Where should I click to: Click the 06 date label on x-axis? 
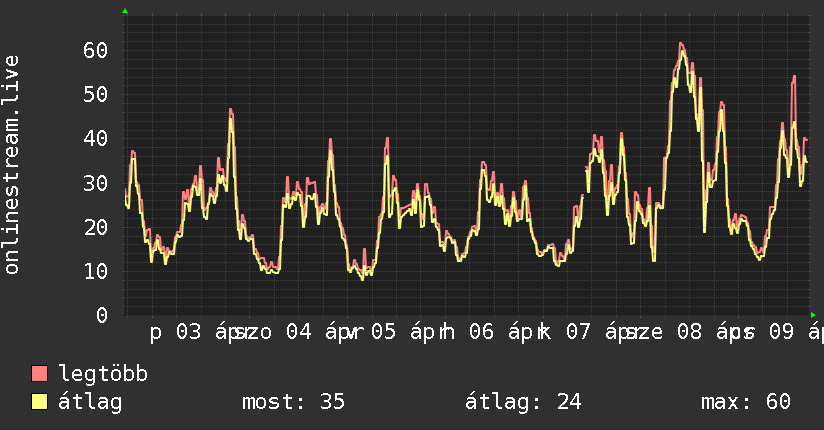pos(481,332)
